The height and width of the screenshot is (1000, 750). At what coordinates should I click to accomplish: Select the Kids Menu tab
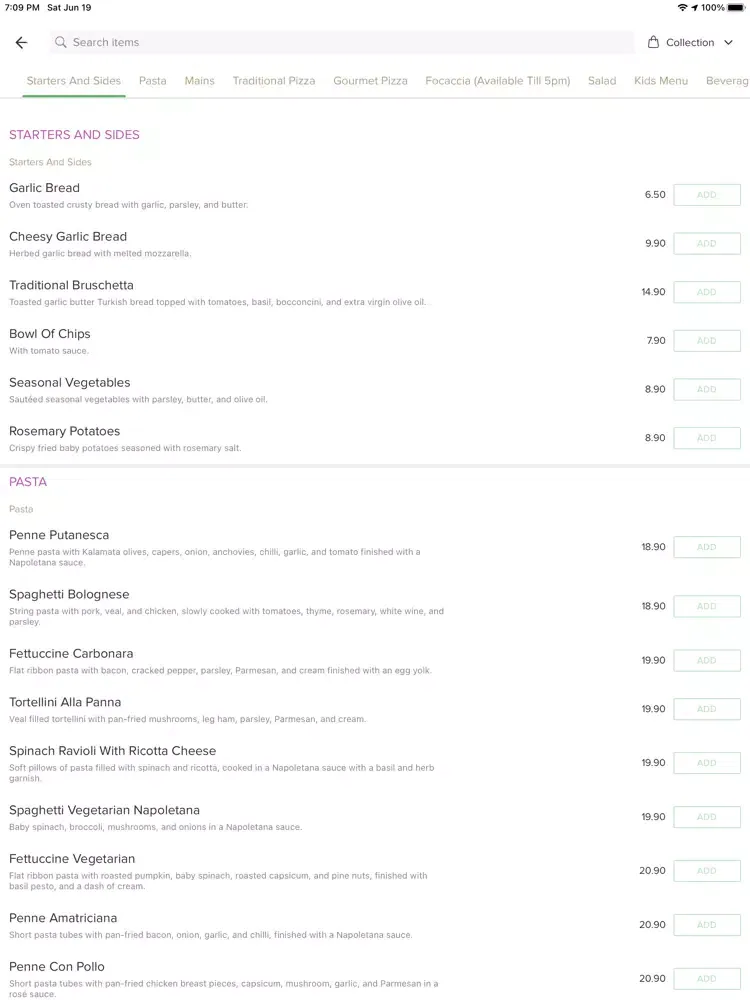(661, 81)
